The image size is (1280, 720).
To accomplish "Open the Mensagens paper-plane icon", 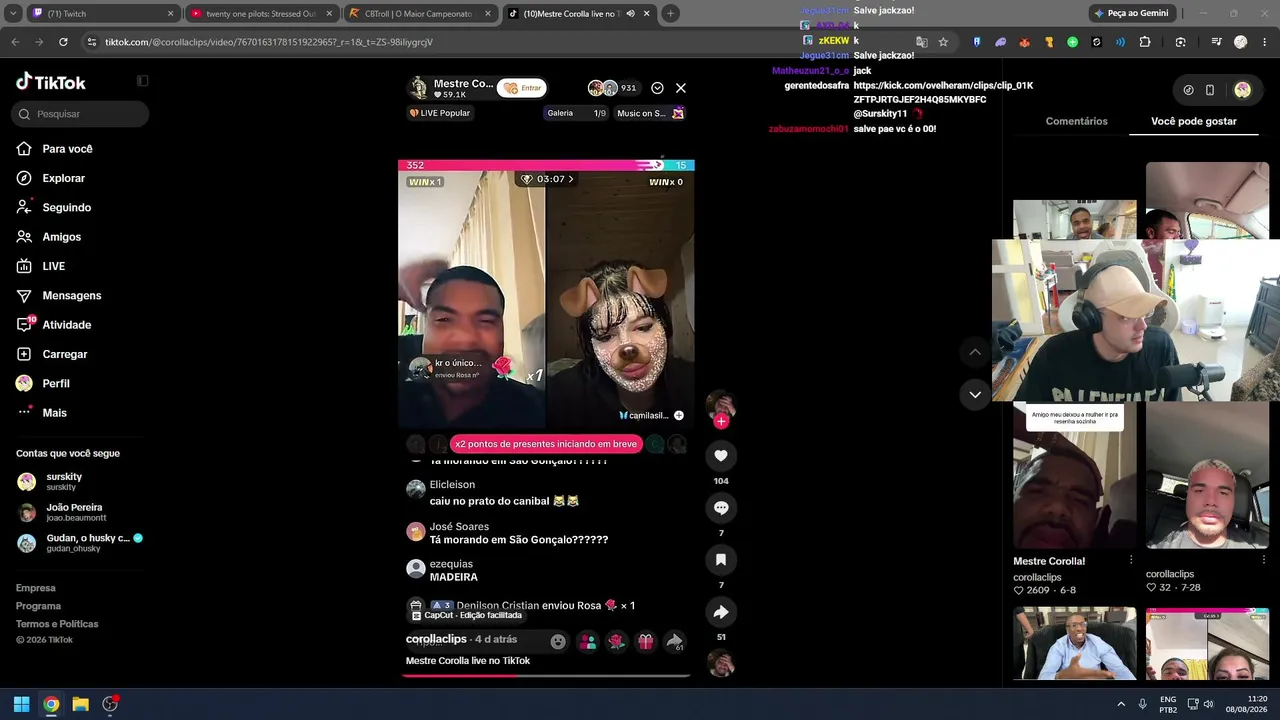I will (x=24, y=295).
